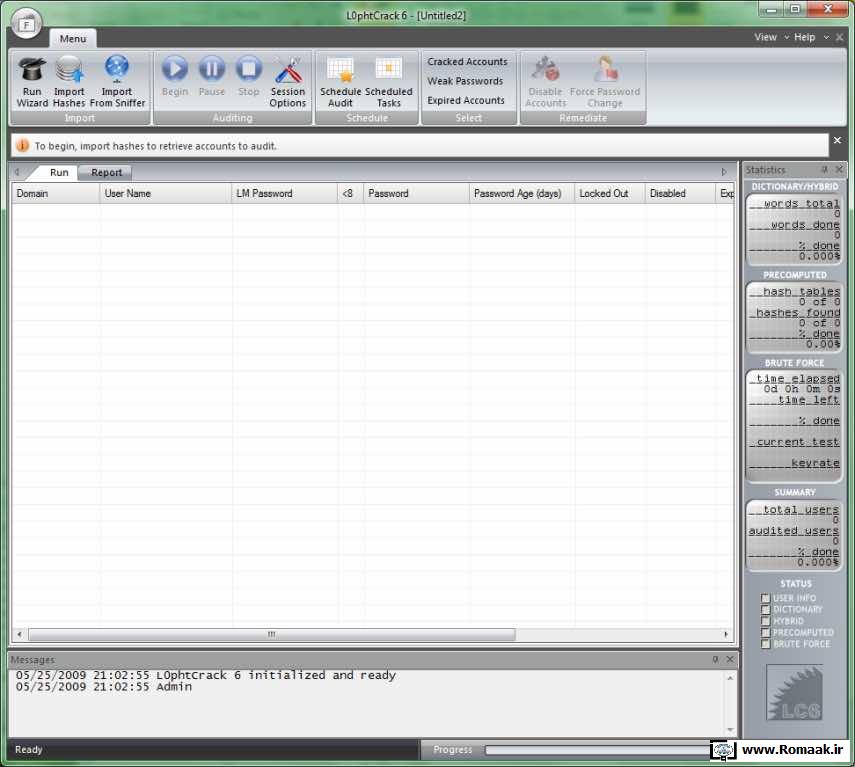855x767 pixels.
Task: Click the <8 column header
Action: [351, 194]
